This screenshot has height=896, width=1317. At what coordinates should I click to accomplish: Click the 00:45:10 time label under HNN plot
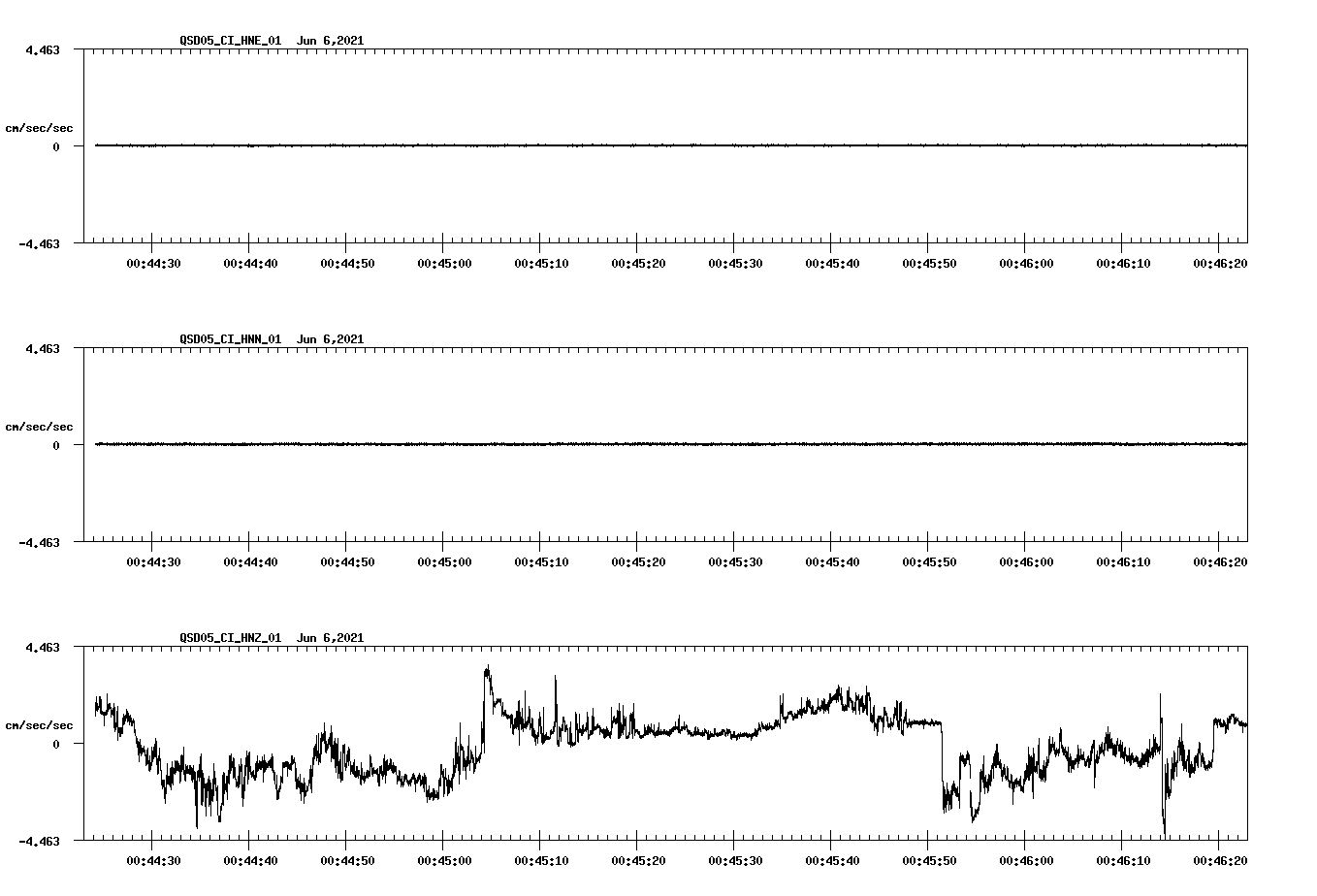541,562
